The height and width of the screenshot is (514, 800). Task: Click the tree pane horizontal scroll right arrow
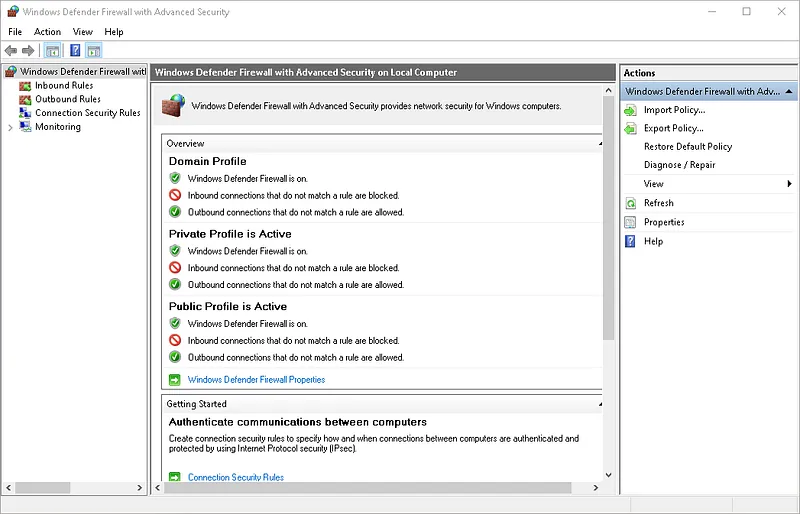[140, 488]
